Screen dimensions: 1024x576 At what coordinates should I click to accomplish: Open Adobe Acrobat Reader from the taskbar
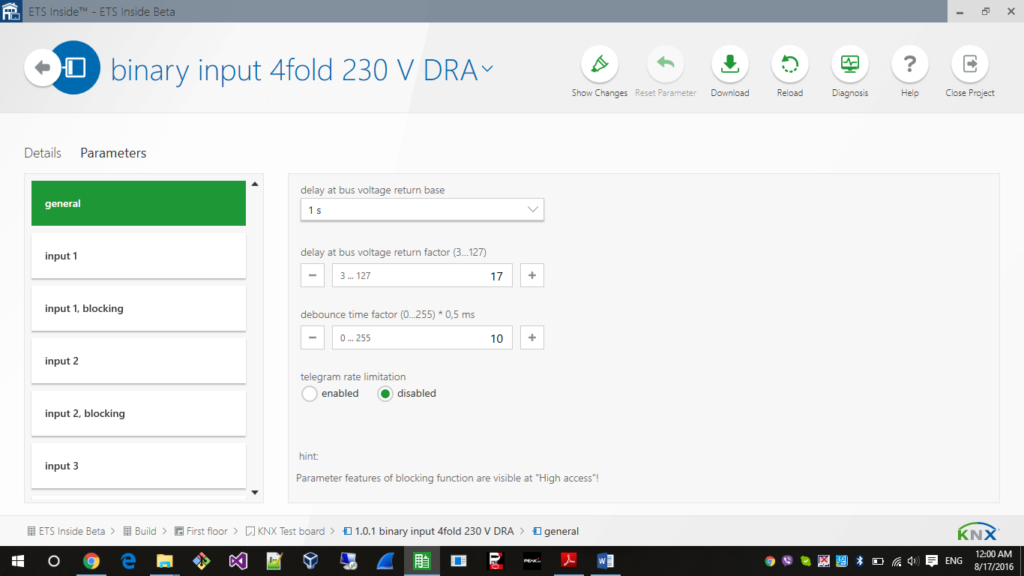(568, 561)
